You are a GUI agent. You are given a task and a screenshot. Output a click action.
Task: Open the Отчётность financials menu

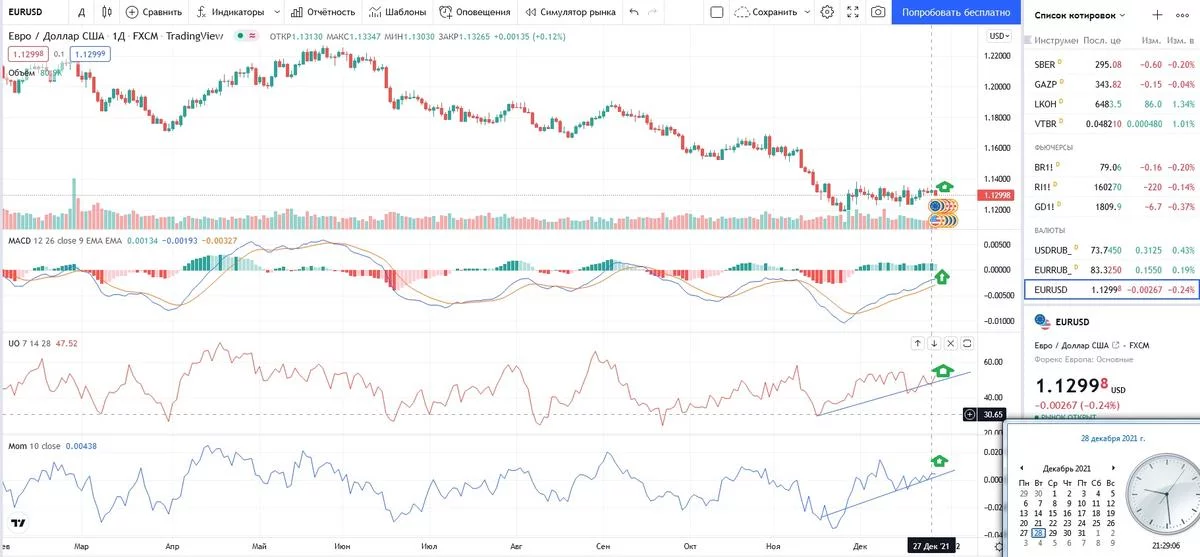coord(322,13)
